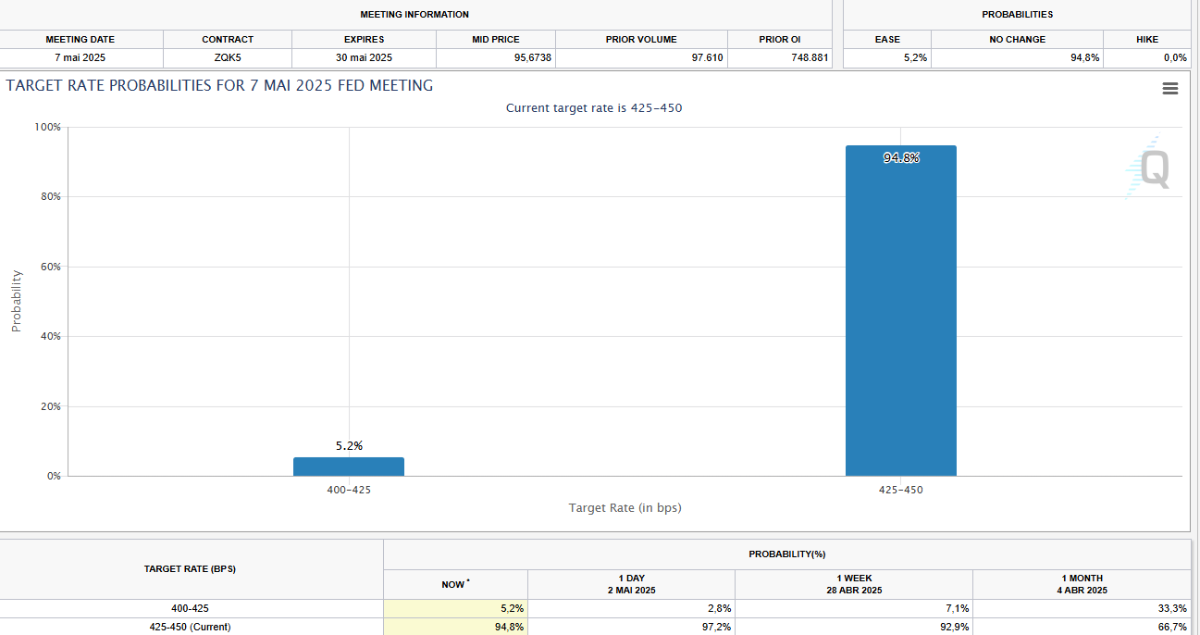Click the HIKE probability header

click(1148, 39)
